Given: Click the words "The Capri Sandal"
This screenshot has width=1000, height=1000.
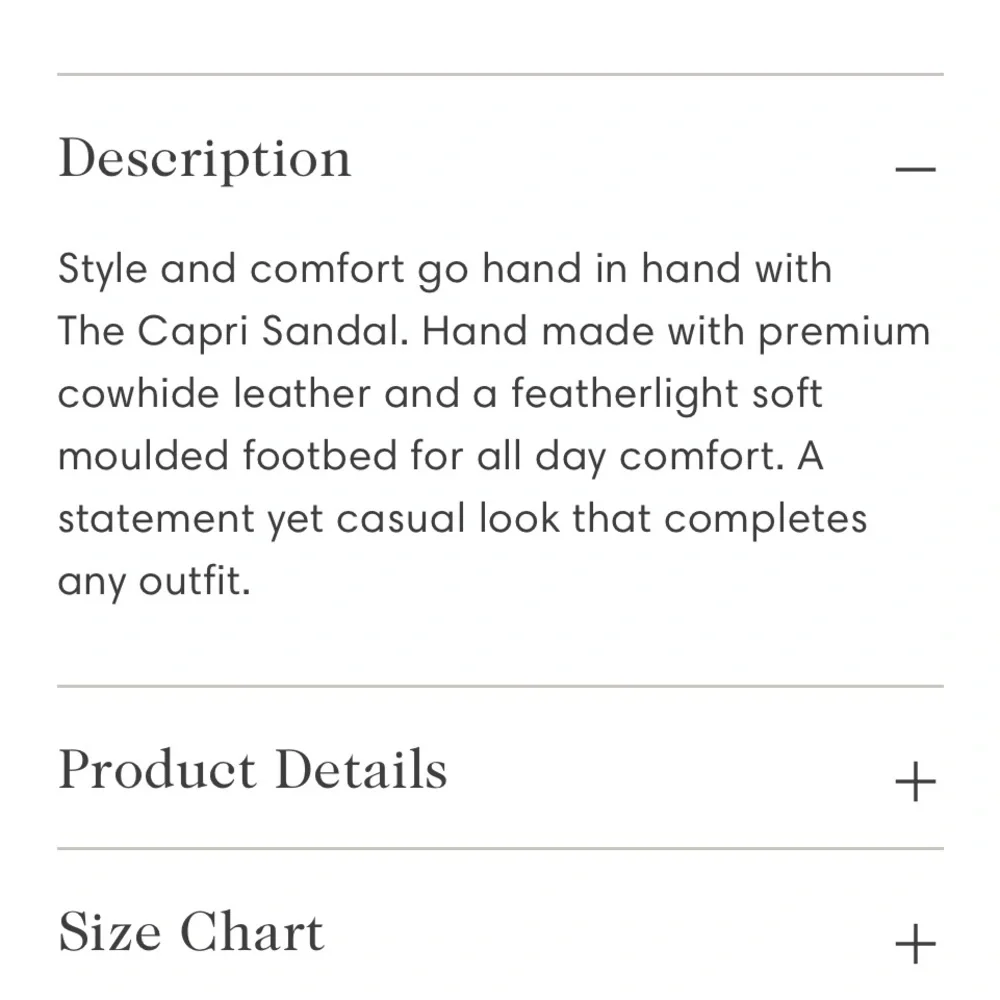Looking at the screenshot, I should coord(232,332).
